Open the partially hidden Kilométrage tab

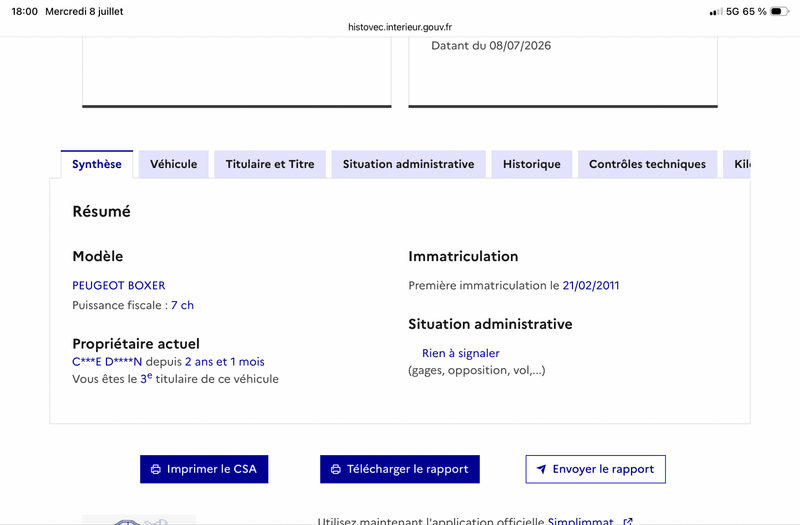pos(737,164)
